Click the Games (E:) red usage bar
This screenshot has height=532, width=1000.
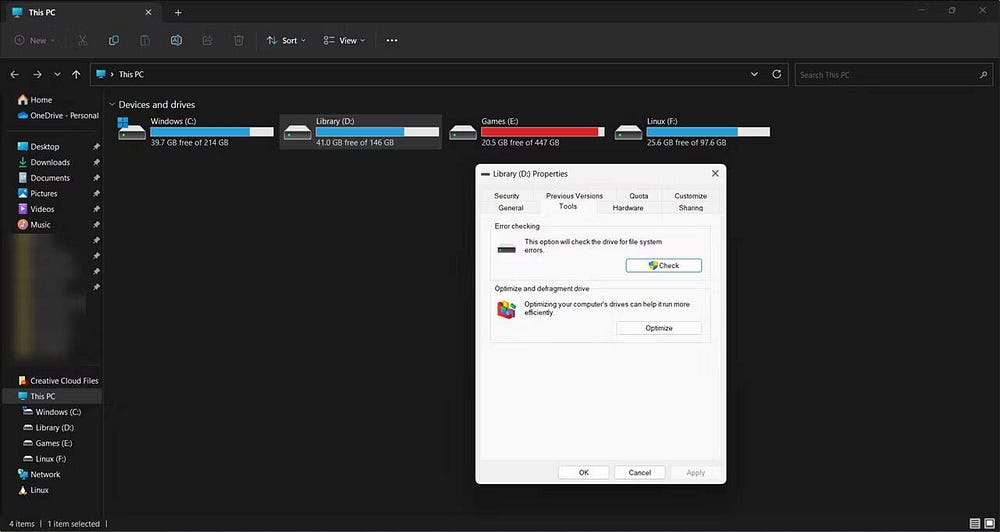pyautogui.click(x=543, y=132)
